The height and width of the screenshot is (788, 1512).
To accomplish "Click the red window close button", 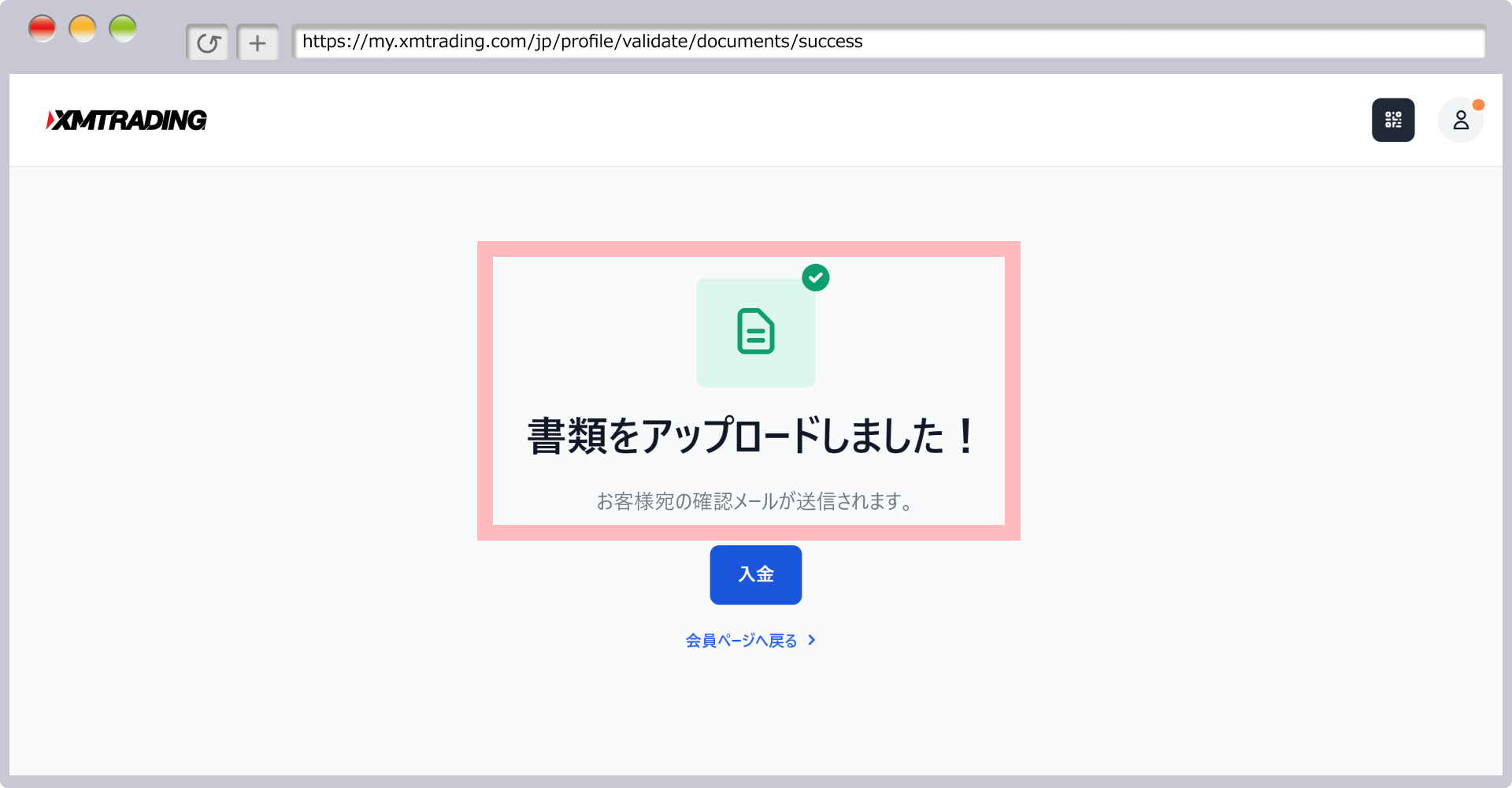I will pyautogui.click(x=43, y=28).
